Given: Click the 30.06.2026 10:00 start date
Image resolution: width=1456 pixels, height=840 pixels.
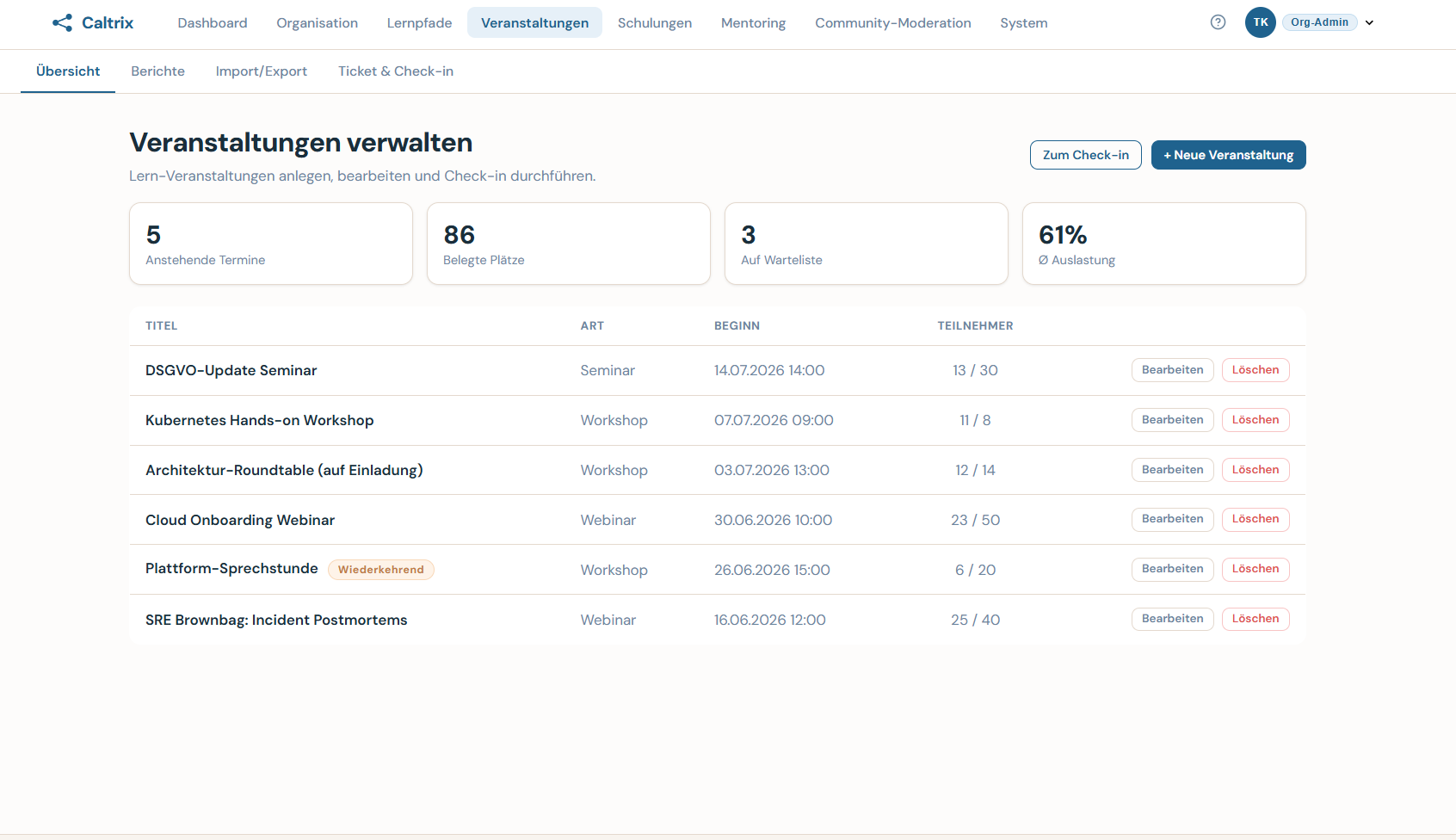Looking at the screenshot, I should [x=773, y=520].
